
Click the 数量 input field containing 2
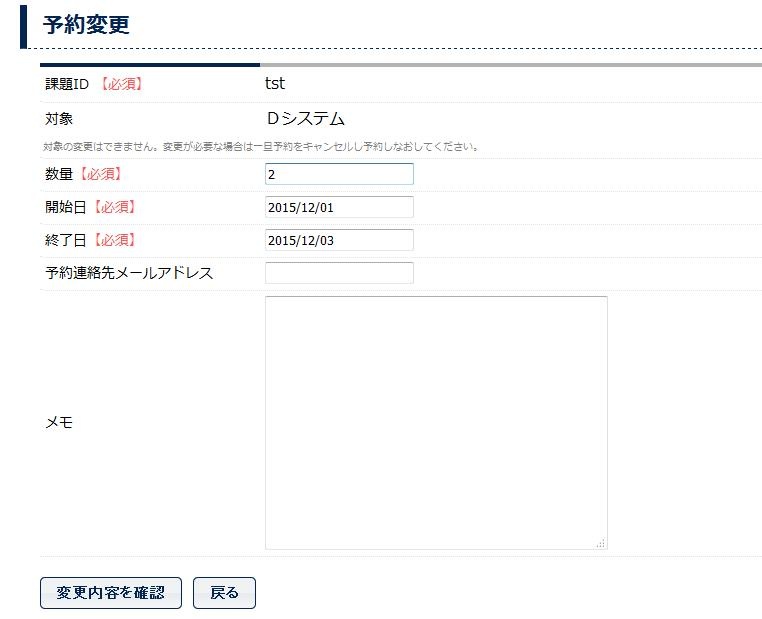pos(338,174)
